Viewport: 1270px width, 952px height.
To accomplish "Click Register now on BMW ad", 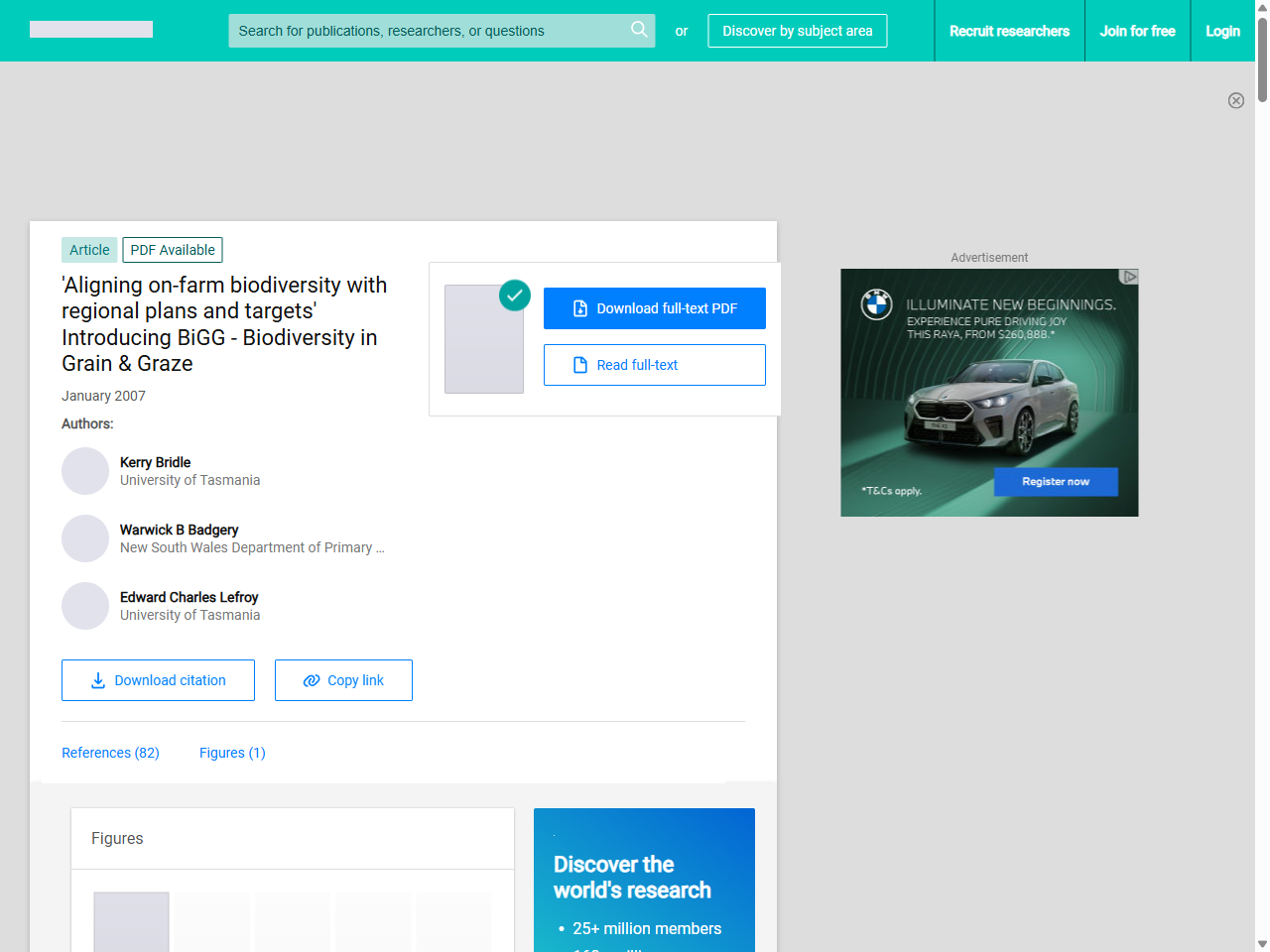I will pos(1056,482).
